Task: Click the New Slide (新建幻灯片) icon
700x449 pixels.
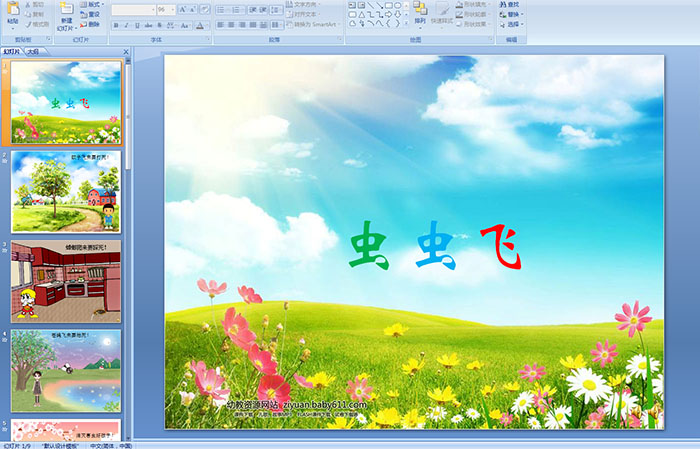Action: (x=66, y=9)
